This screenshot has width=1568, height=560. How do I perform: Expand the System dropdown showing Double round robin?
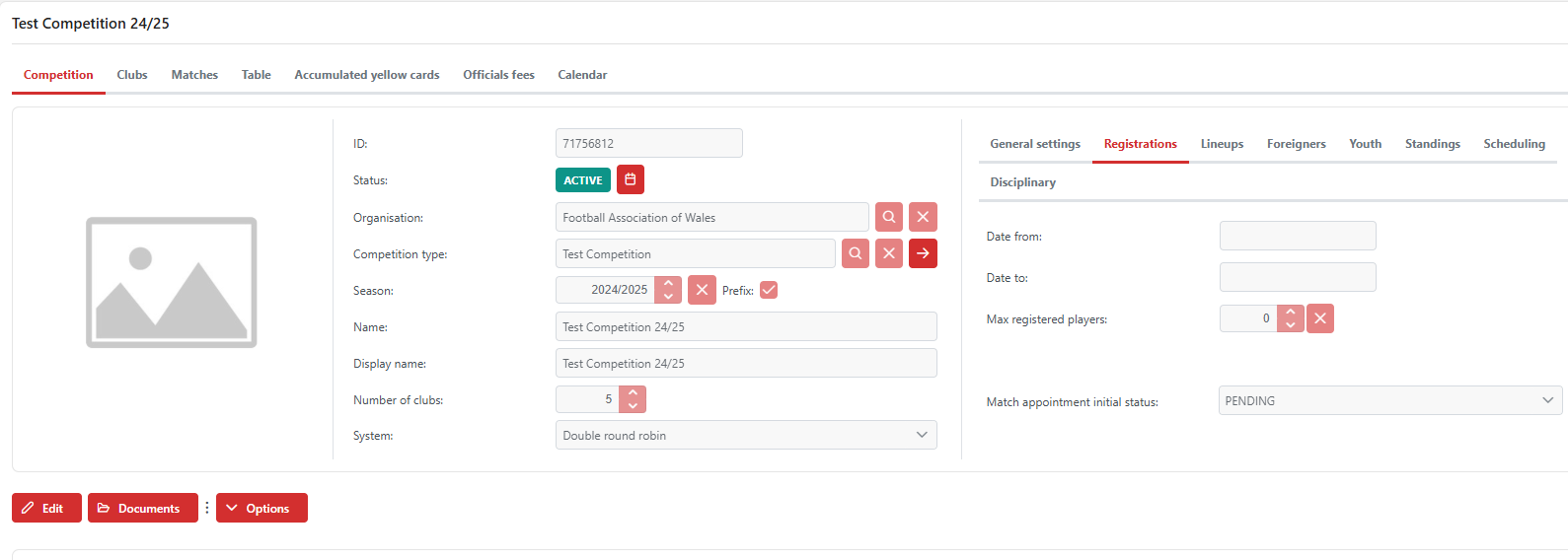click(x=746, y=435)
